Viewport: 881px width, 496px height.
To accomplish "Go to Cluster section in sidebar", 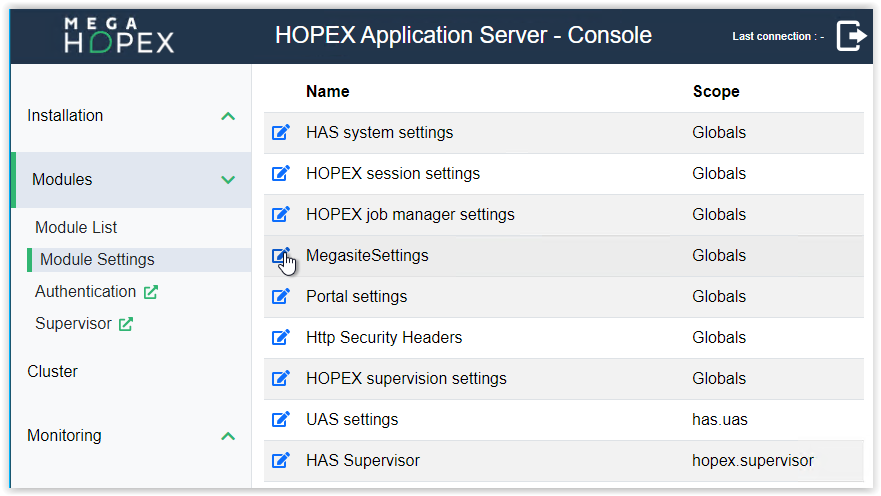I will (x=52, y=371).
